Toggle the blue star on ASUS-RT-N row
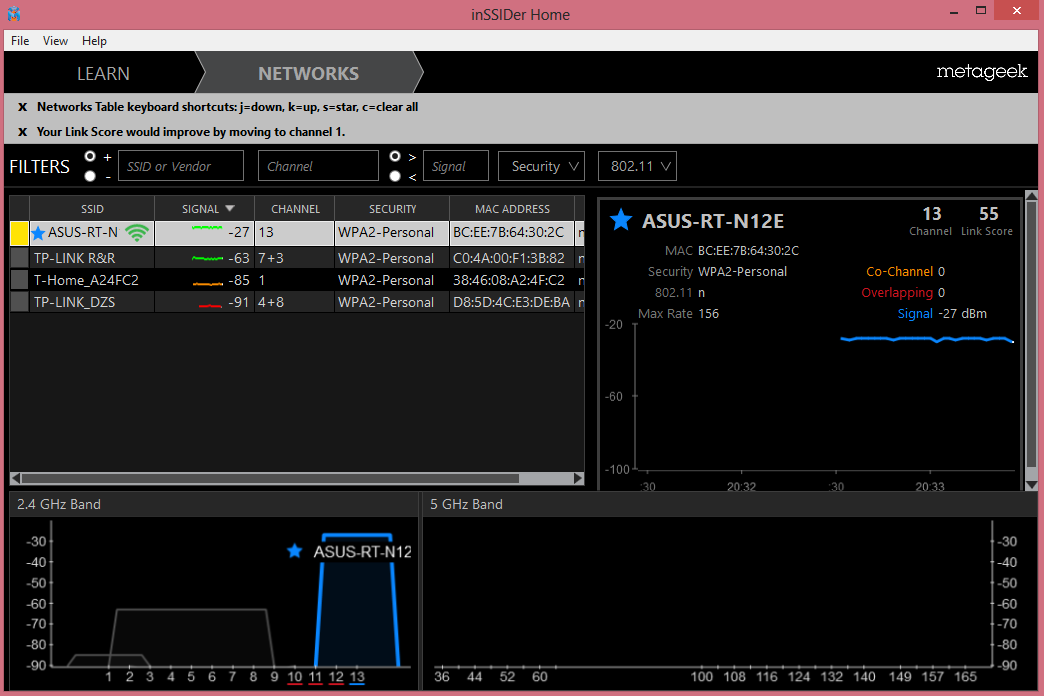Screen dimensions: 1044x696 click(38, 233)
